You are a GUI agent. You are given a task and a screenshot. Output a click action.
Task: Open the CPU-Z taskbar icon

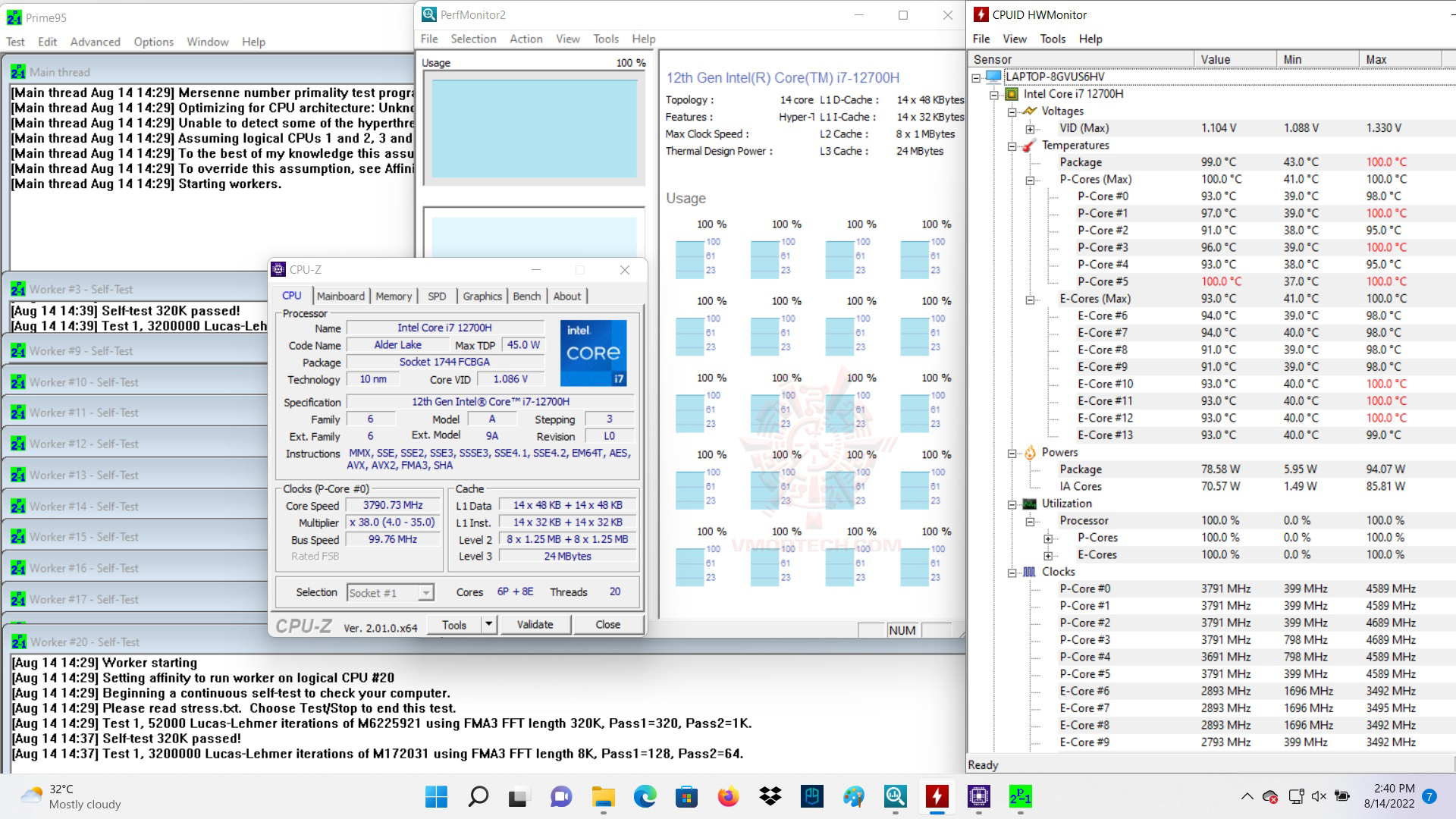978,796
